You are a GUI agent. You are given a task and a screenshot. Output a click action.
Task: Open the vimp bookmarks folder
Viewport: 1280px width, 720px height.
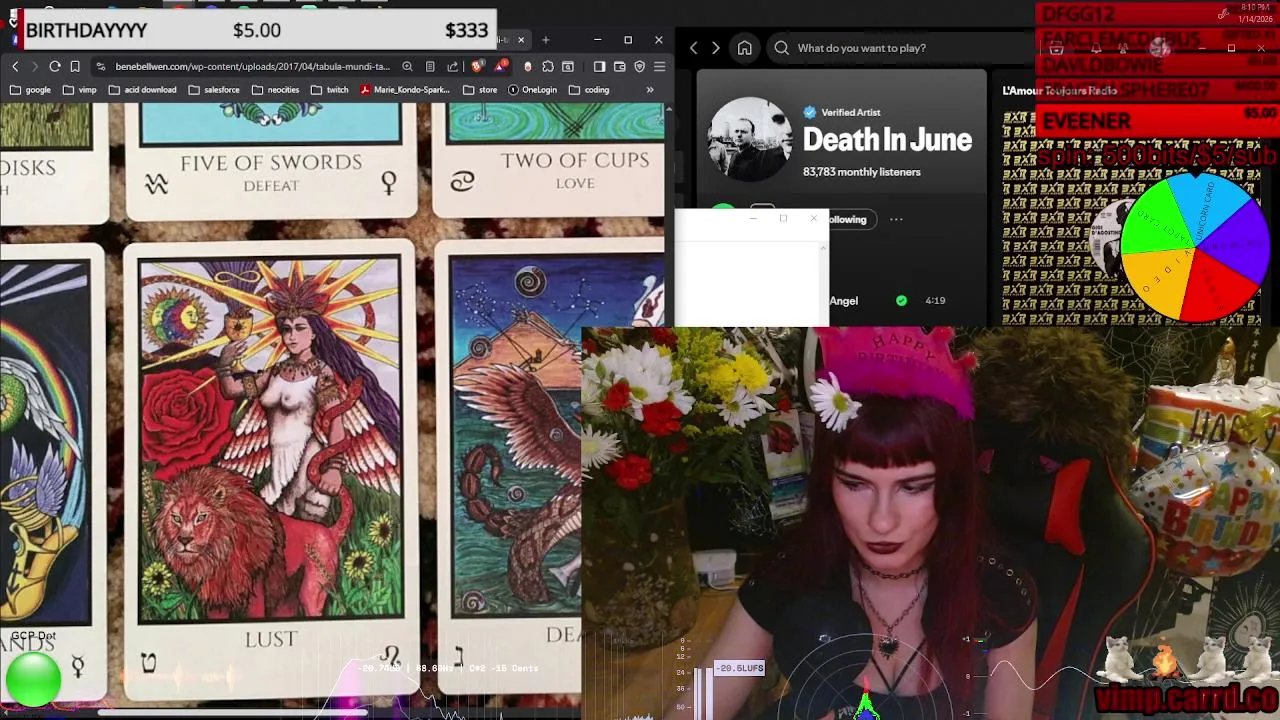(x=79, y=89)
